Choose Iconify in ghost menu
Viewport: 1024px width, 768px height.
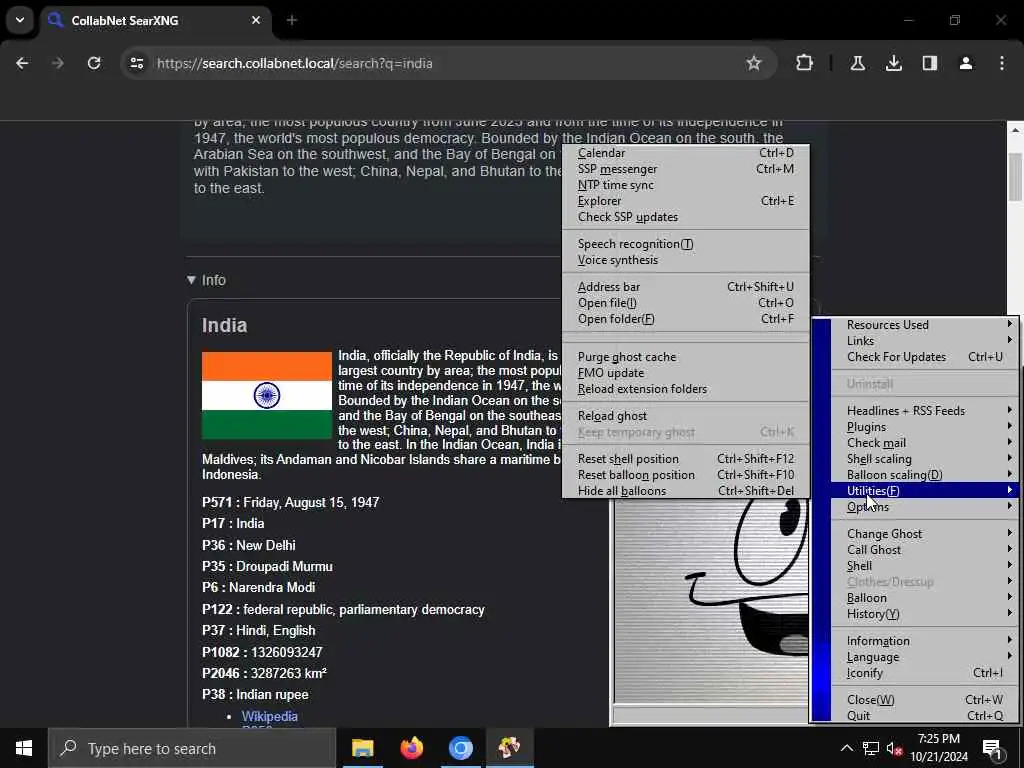[x=925, y=673]
